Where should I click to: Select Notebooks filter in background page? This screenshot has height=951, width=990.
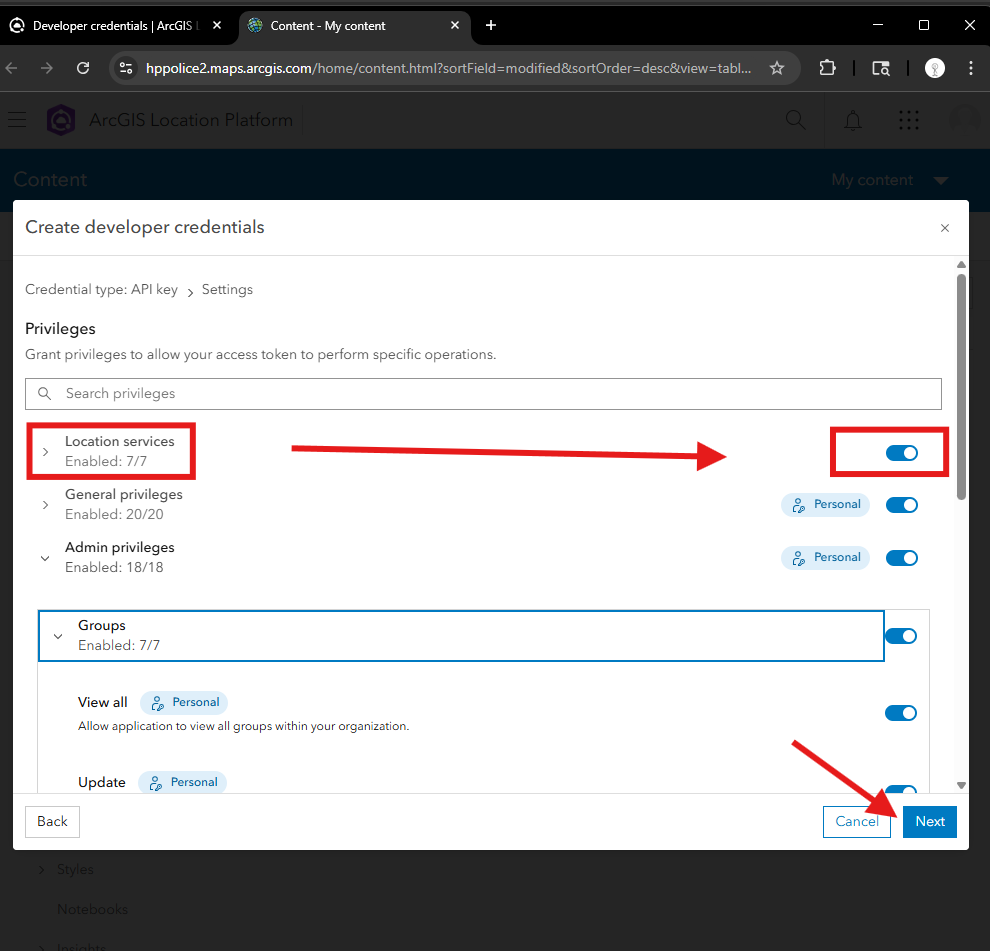[x=92, y=909]
